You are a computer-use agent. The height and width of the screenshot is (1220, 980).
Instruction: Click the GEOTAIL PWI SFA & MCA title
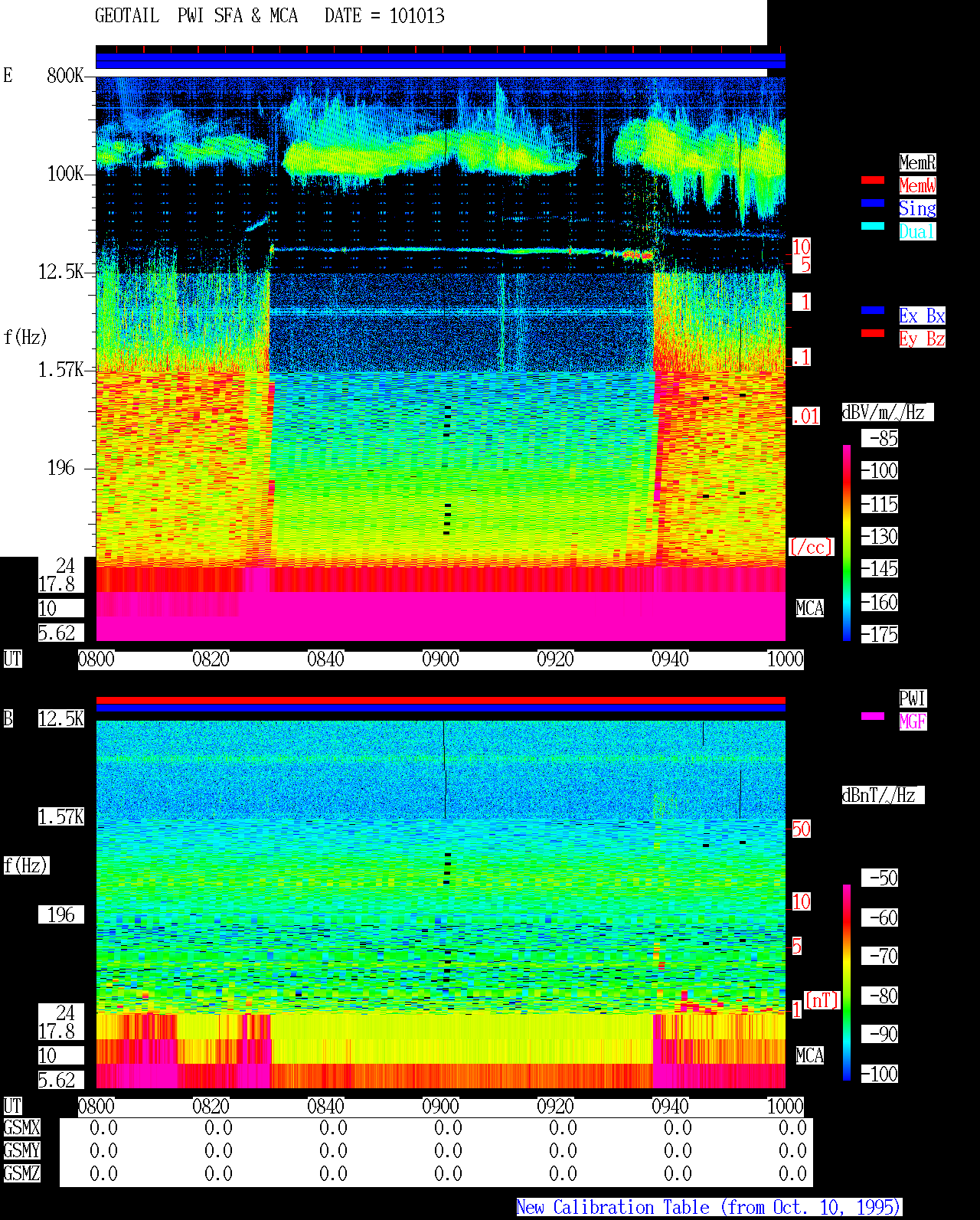[196, 16]
